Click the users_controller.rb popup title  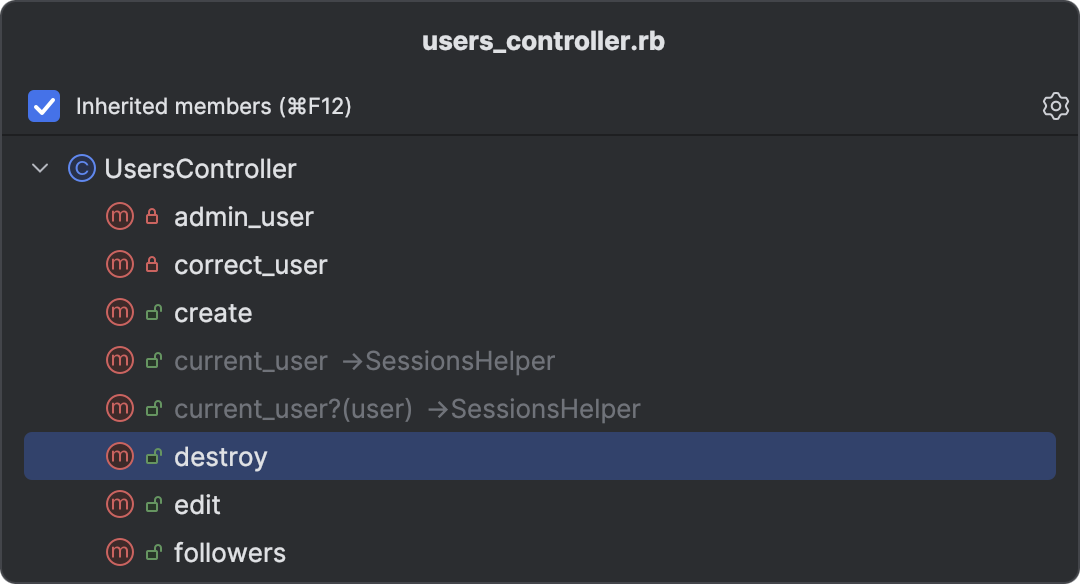pos(543,42)
